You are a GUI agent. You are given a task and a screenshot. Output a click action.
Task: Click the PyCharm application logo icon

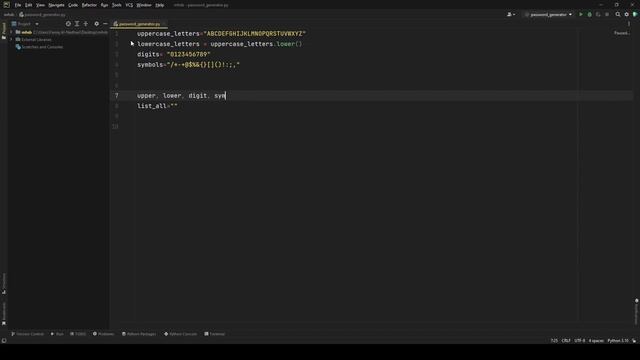[x=6, y=5]
